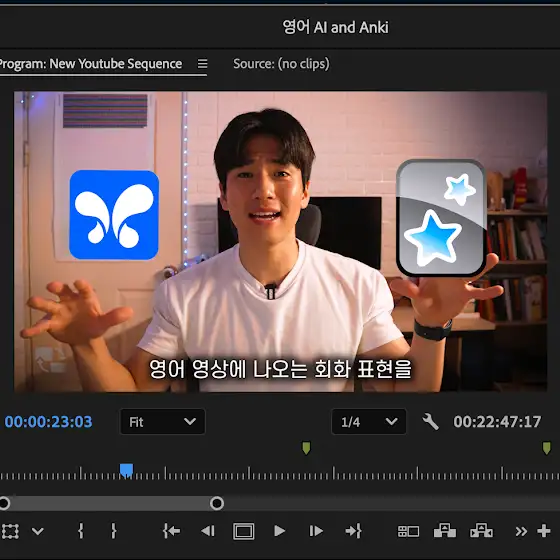Toggle the comparison view icon

(409, 531)
